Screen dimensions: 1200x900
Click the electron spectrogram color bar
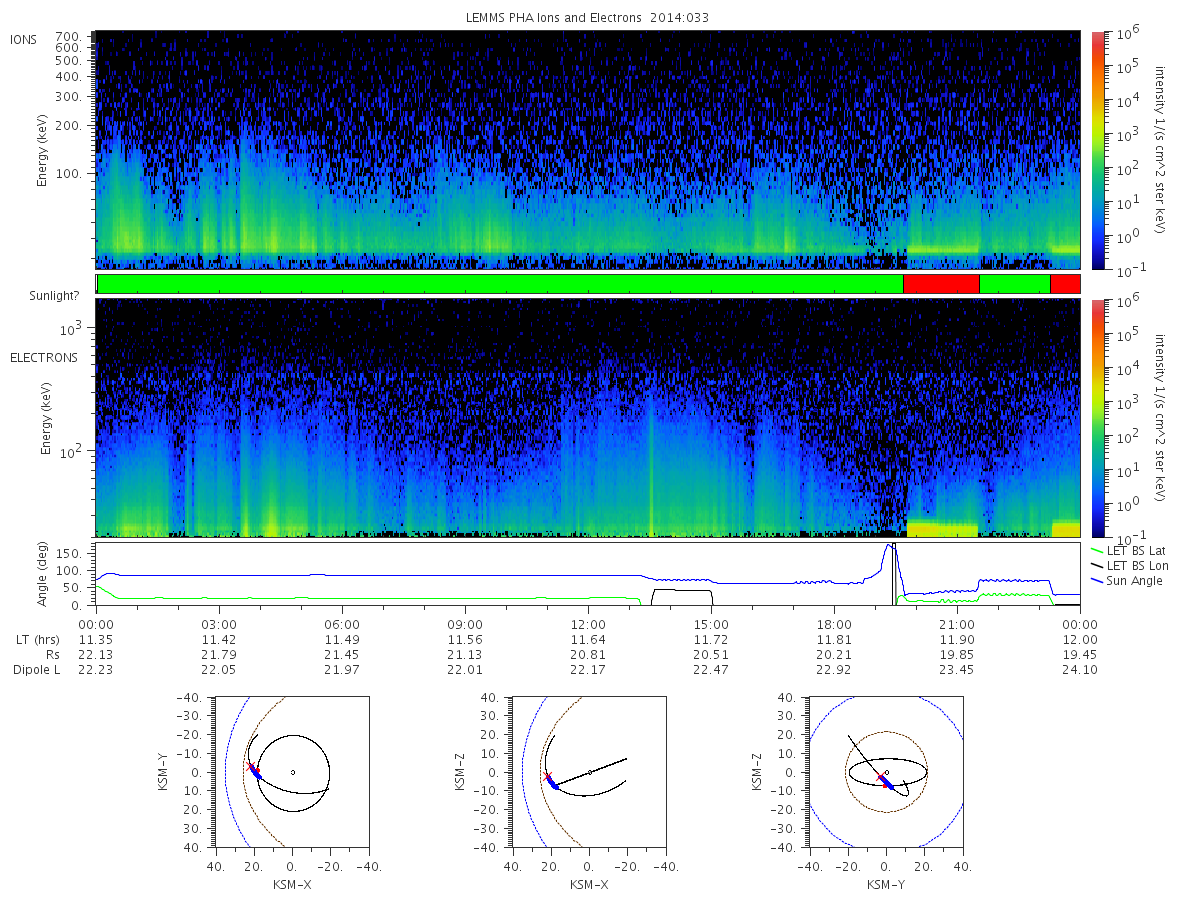[1097, 418]
